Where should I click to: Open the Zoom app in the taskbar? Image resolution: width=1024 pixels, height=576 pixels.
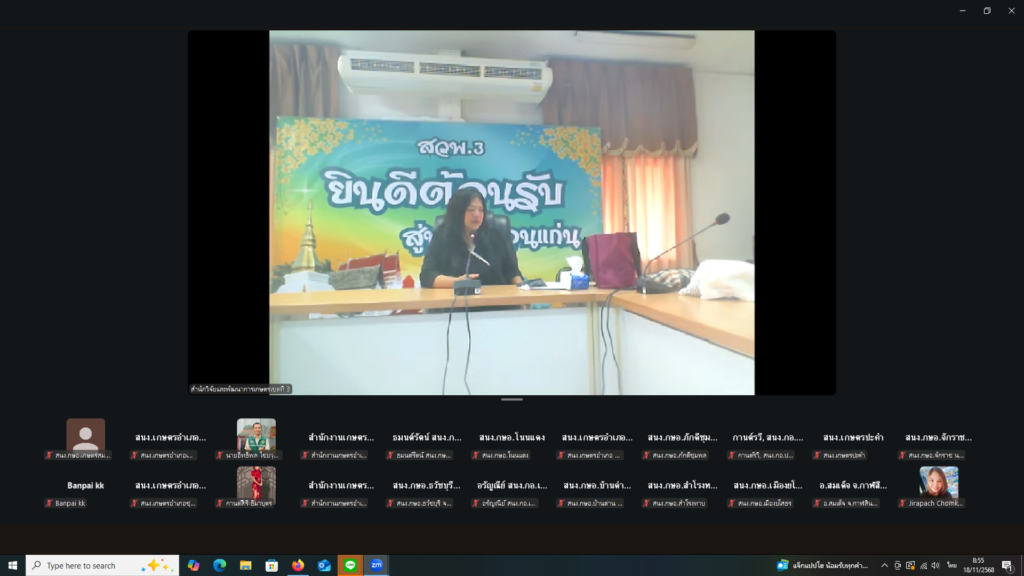pos(376,565)
